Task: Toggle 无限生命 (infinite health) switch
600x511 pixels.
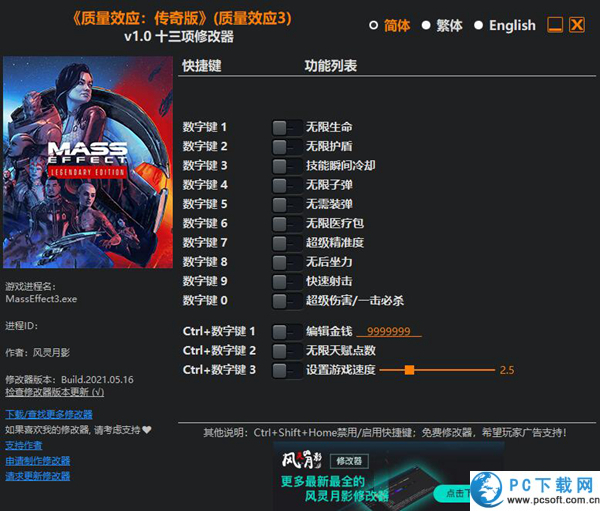Action: coord(287,127)
